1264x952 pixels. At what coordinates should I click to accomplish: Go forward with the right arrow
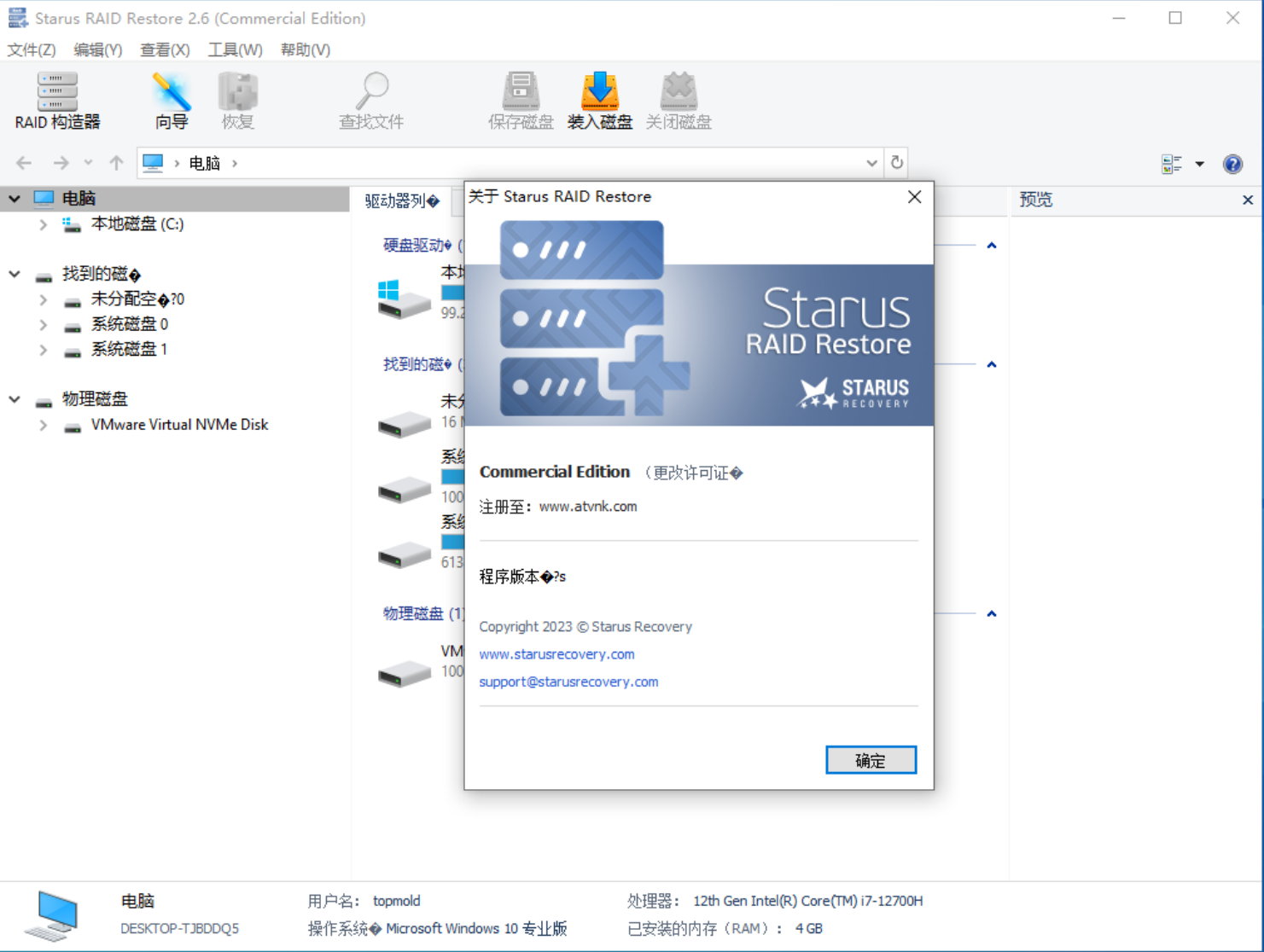pos(61,163)
